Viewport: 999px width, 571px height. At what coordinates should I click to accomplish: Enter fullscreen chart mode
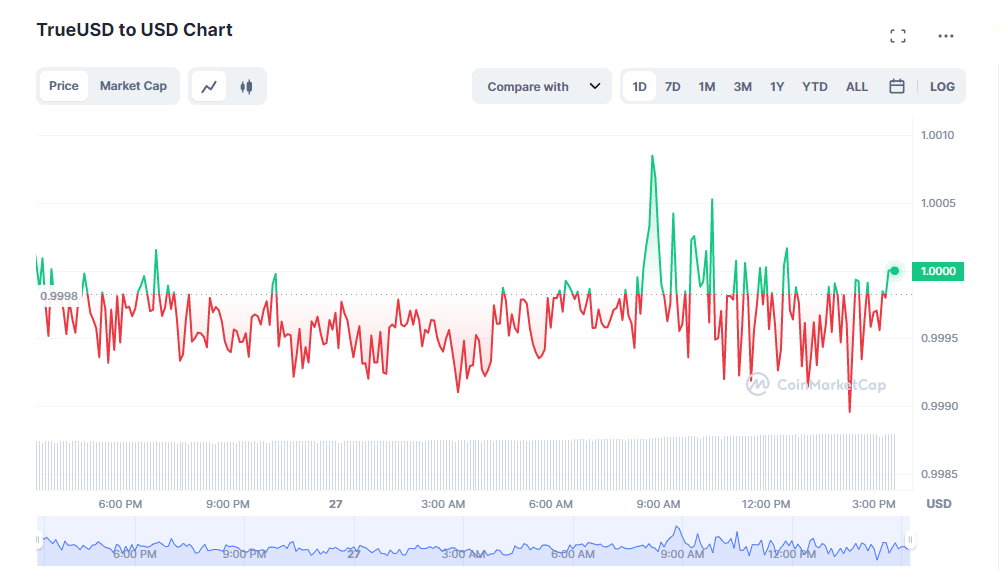898,36
